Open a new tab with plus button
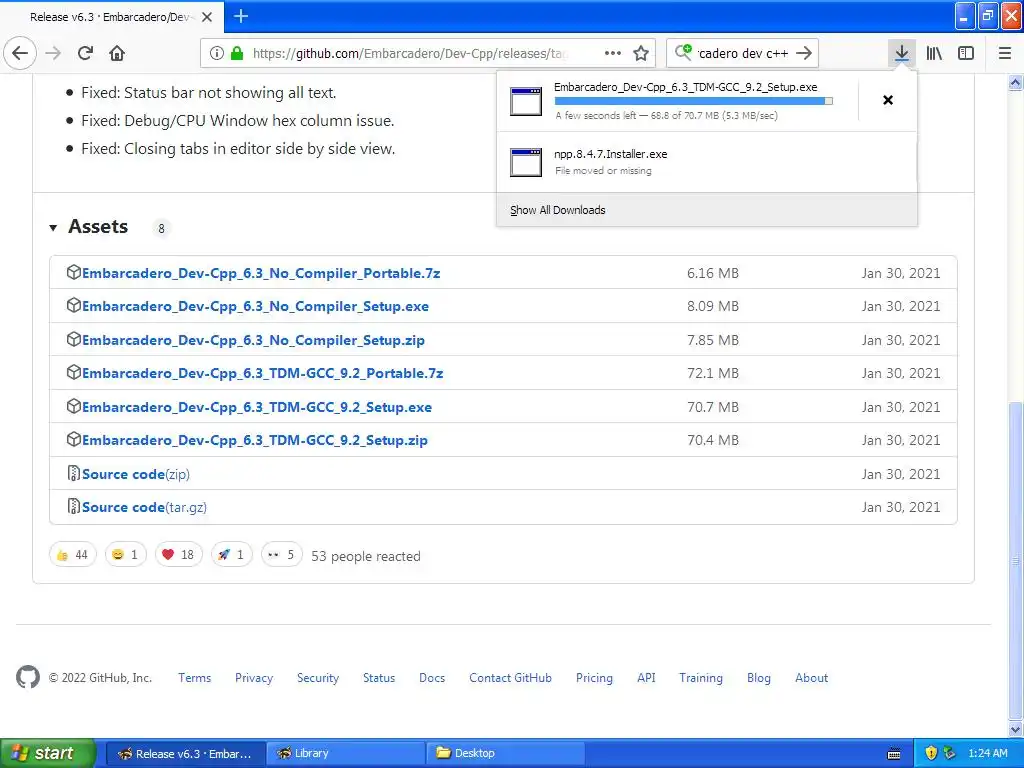This screenshot has height=768, width=1024. [241, 16]
